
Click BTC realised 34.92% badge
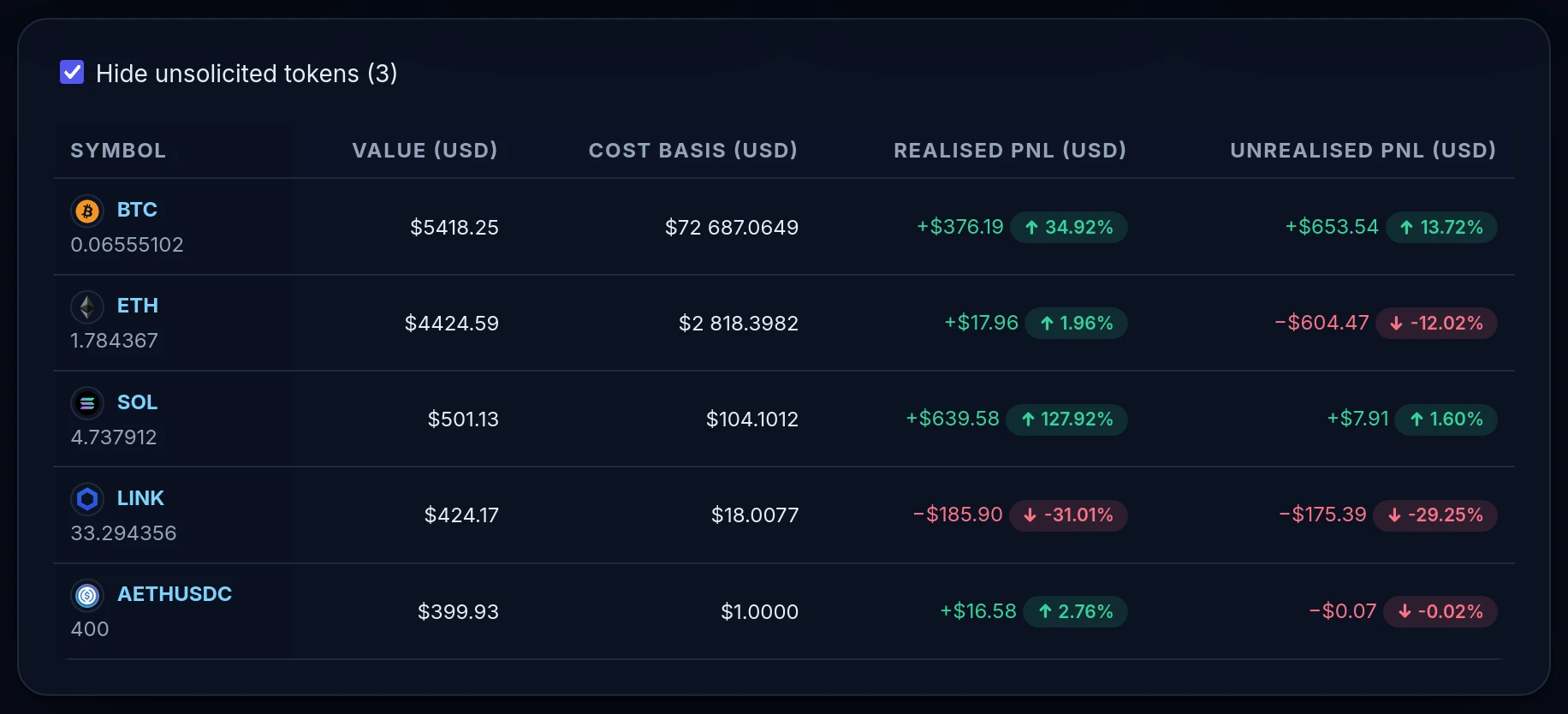pyautogui.click(x=1069, y=228)
